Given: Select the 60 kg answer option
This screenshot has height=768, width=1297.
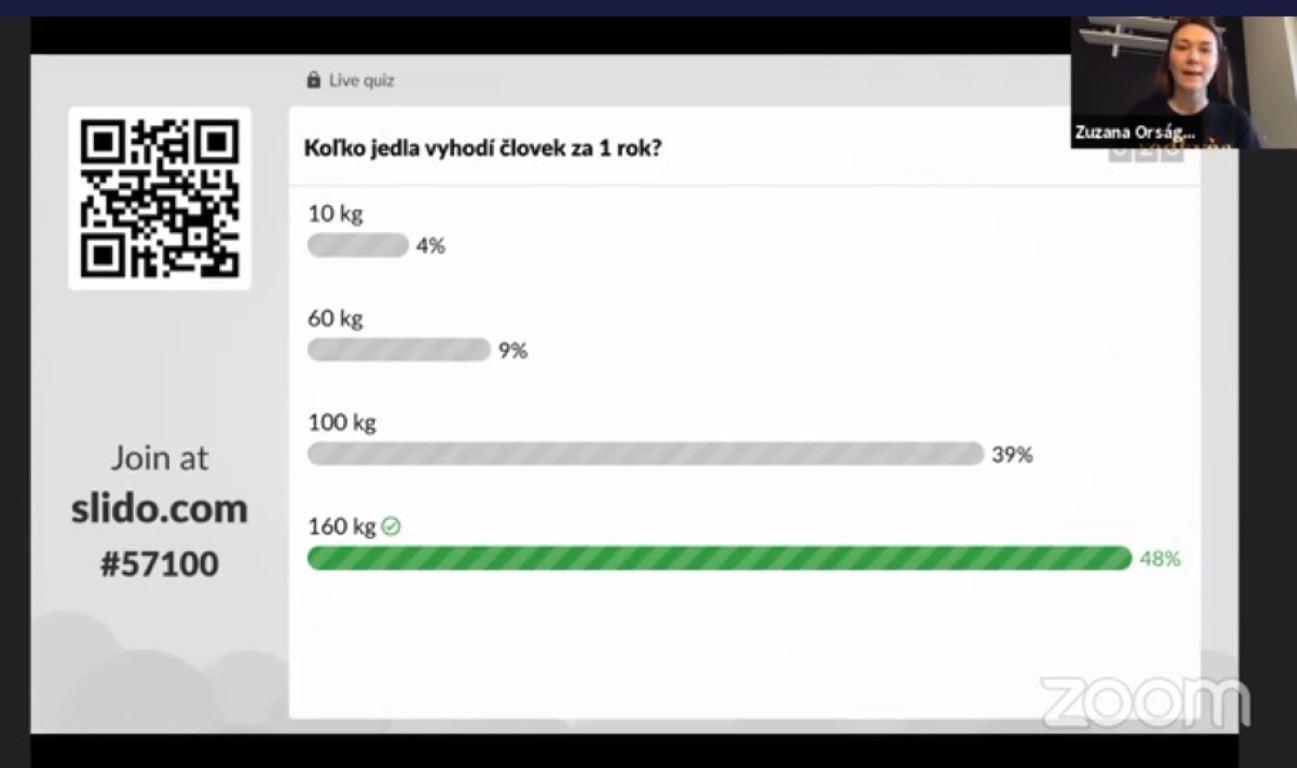Looking at the screenshot, I should click(335, 319).
